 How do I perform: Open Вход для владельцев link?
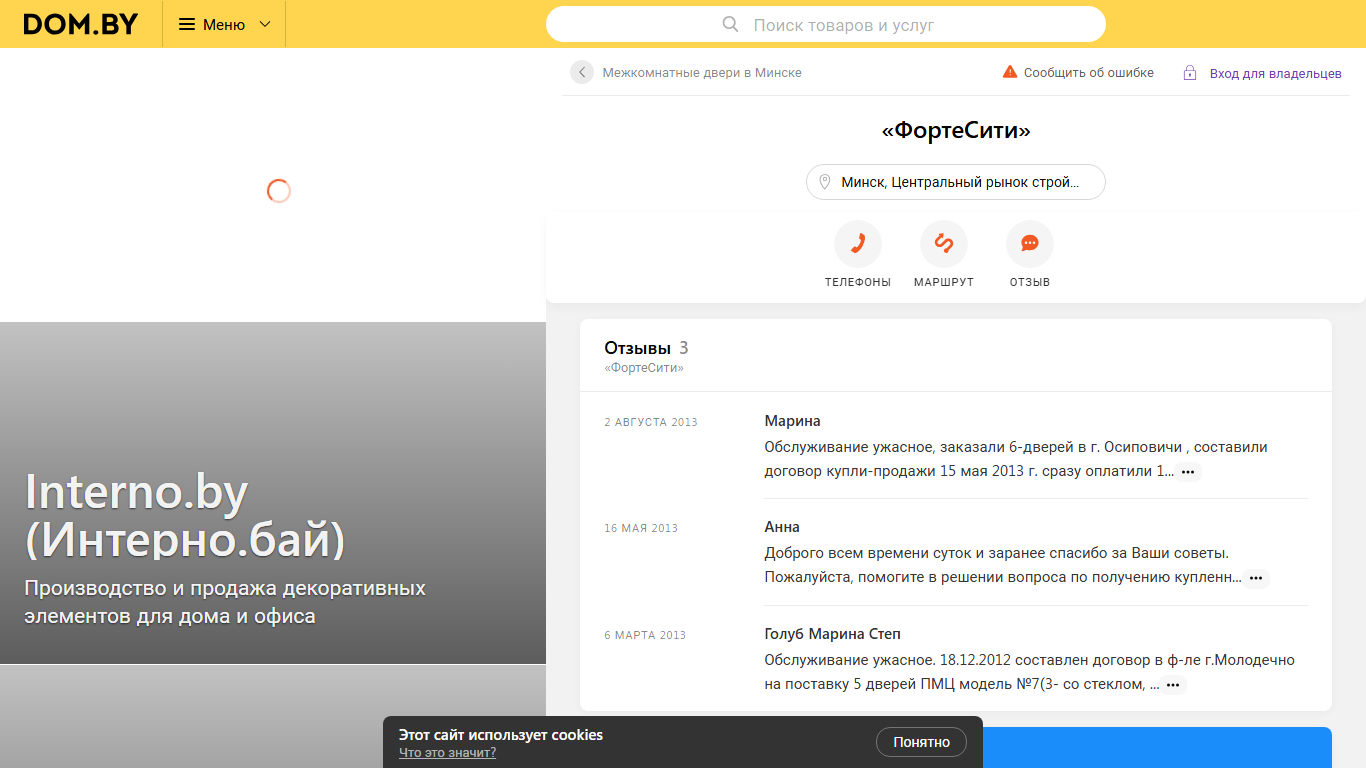pyautogui.click(x=1276, y=73)
